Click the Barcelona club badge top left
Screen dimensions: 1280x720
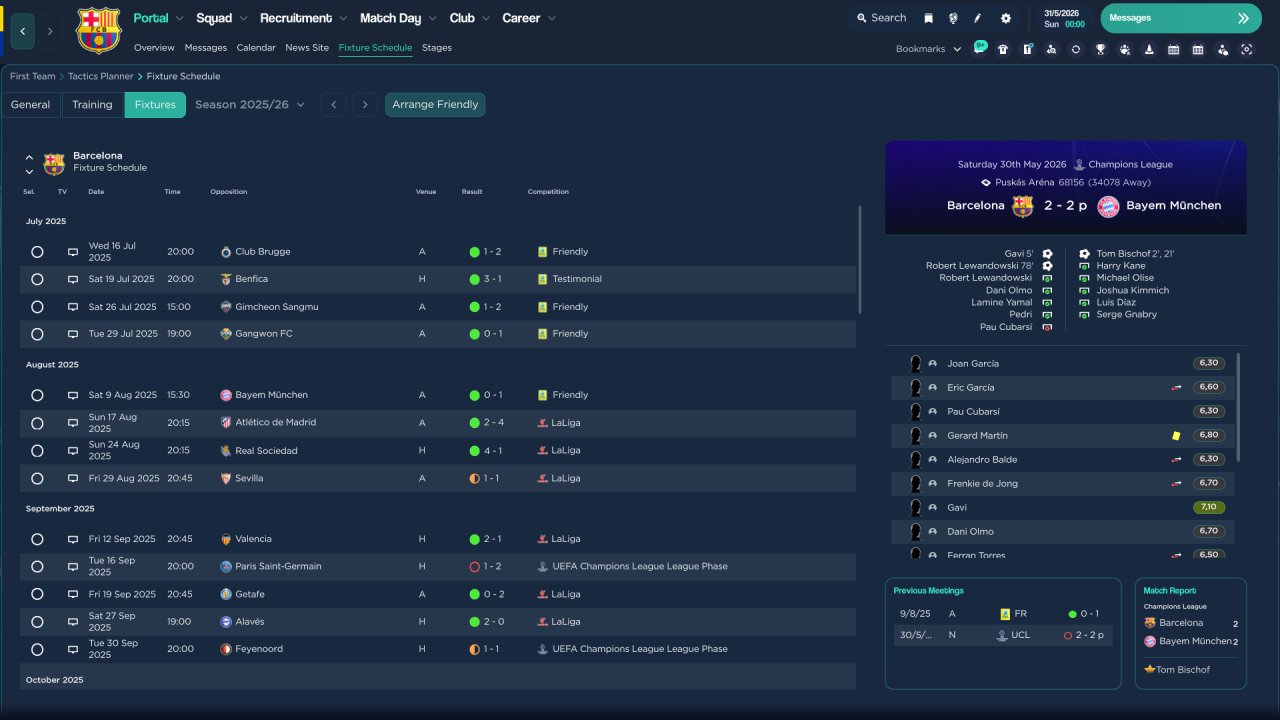coord(98,30)
